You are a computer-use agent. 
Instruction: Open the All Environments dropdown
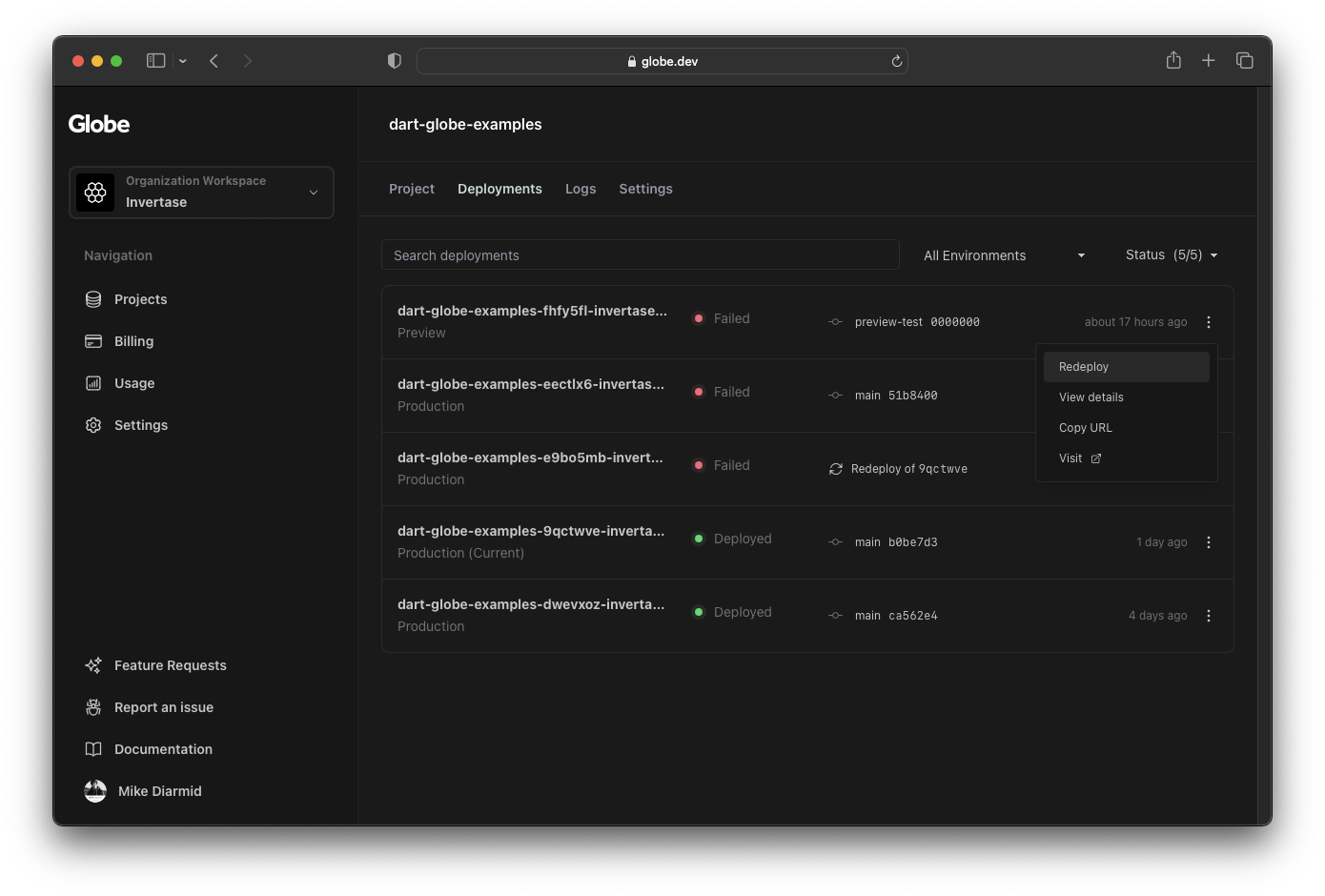[1004, 255]
